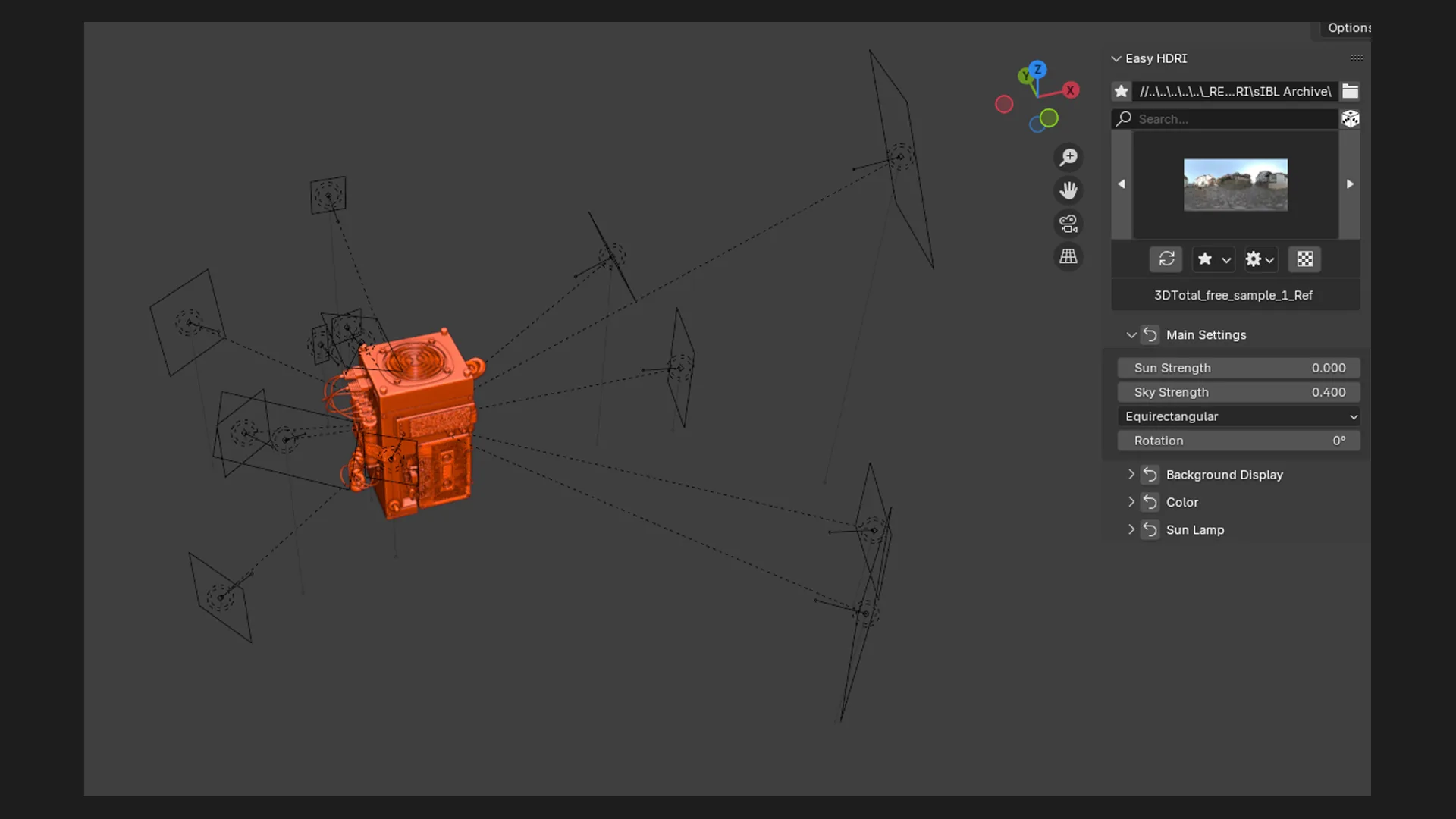Click the green Y axis gizmo handle
Viewport: 1456px width, 819px height.
click(x=1025, y=76)
